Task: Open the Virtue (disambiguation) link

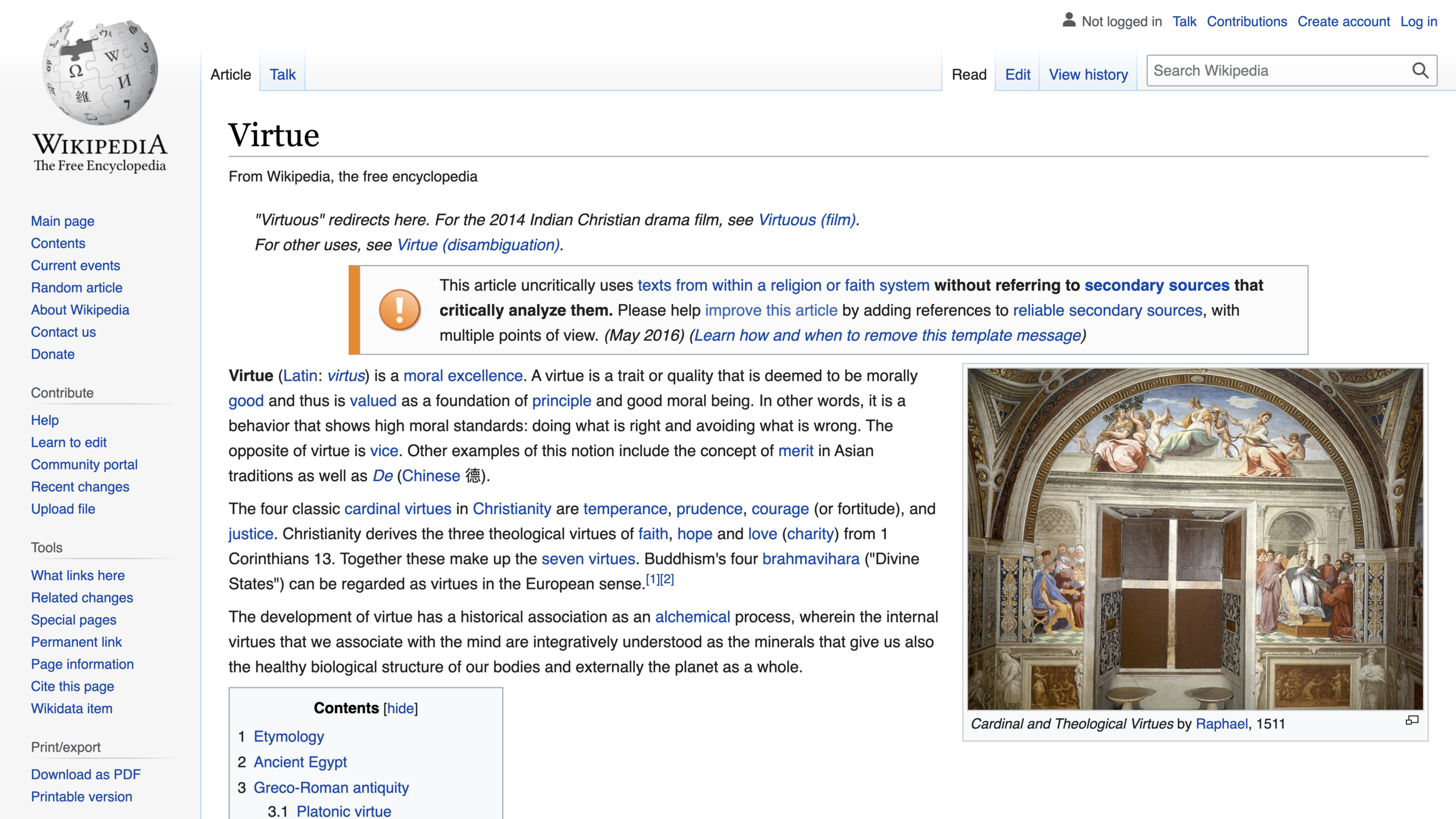Action: 478,245
